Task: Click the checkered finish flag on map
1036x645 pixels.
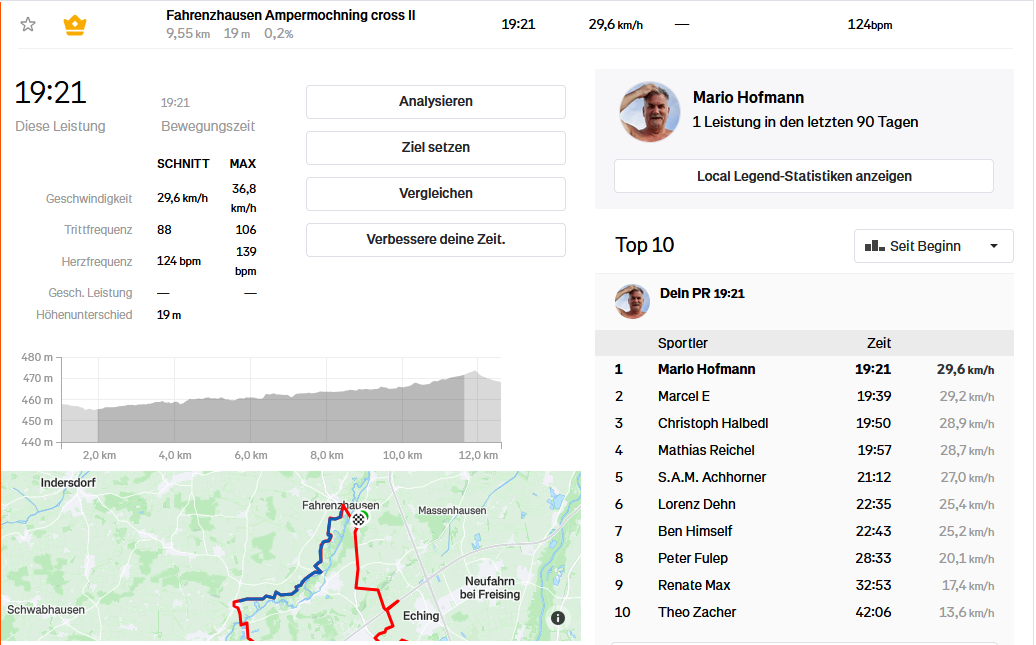Action: [358, 518]
